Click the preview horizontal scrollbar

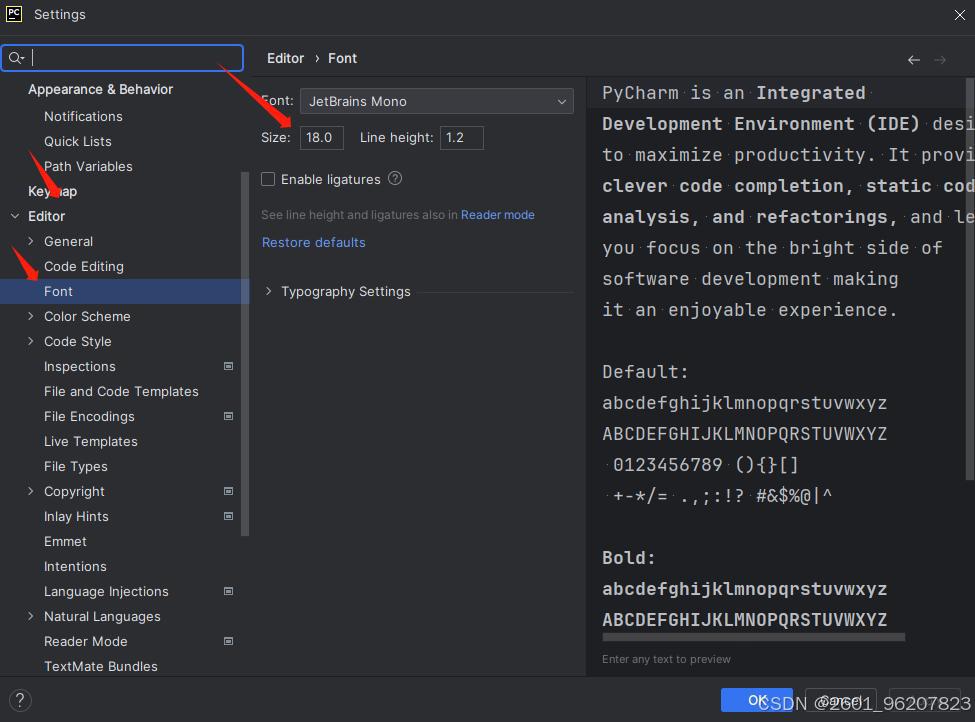click(x=753, y=637)
